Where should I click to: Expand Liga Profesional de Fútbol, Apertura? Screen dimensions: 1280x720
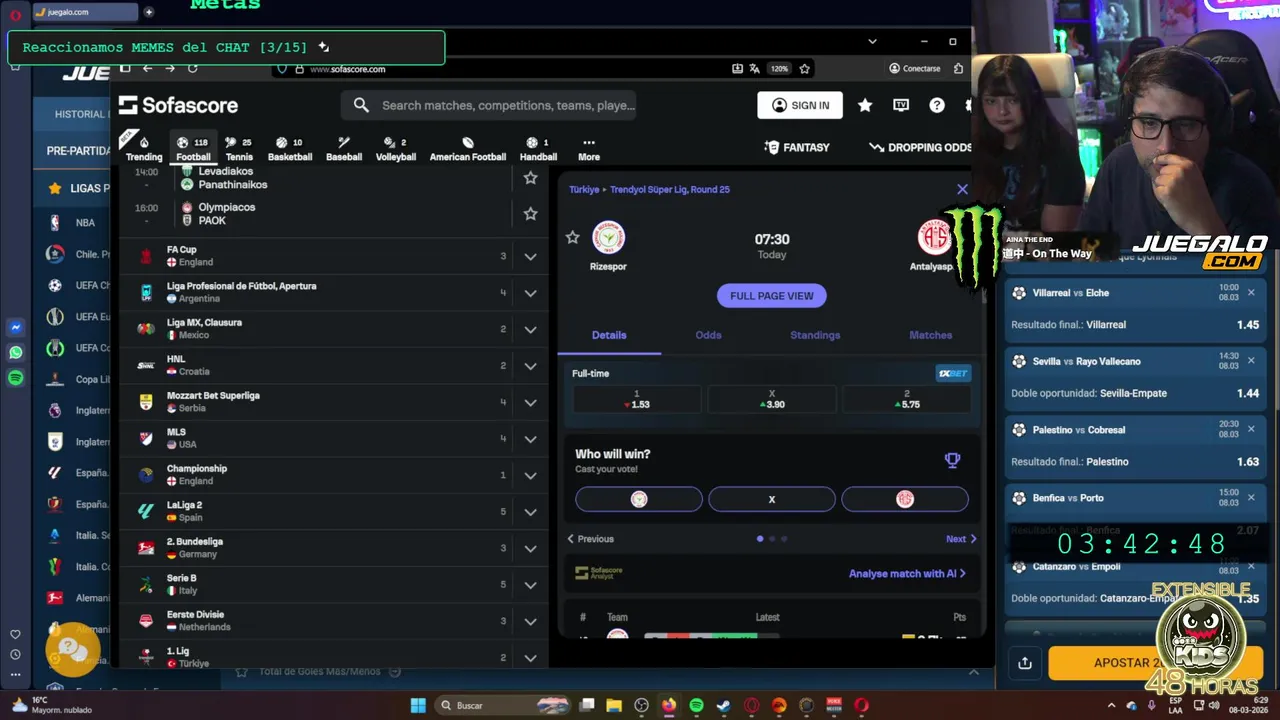click(531, 293)
